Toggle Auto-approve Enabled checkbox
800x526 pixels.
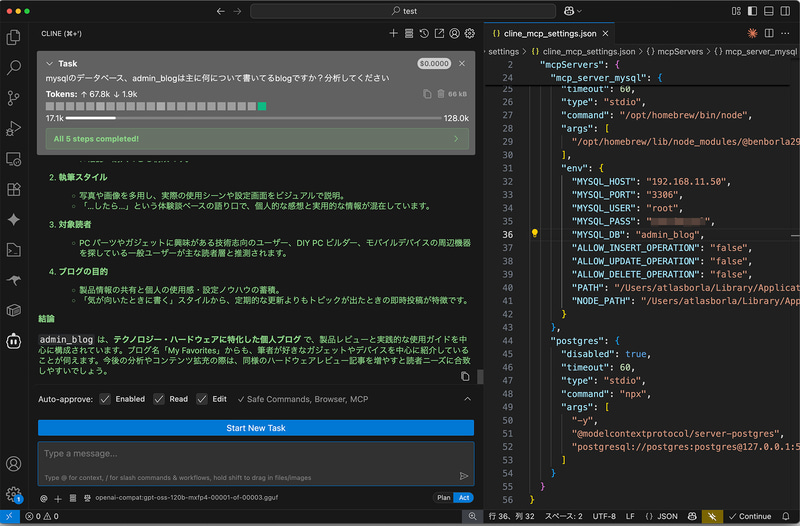105,399
